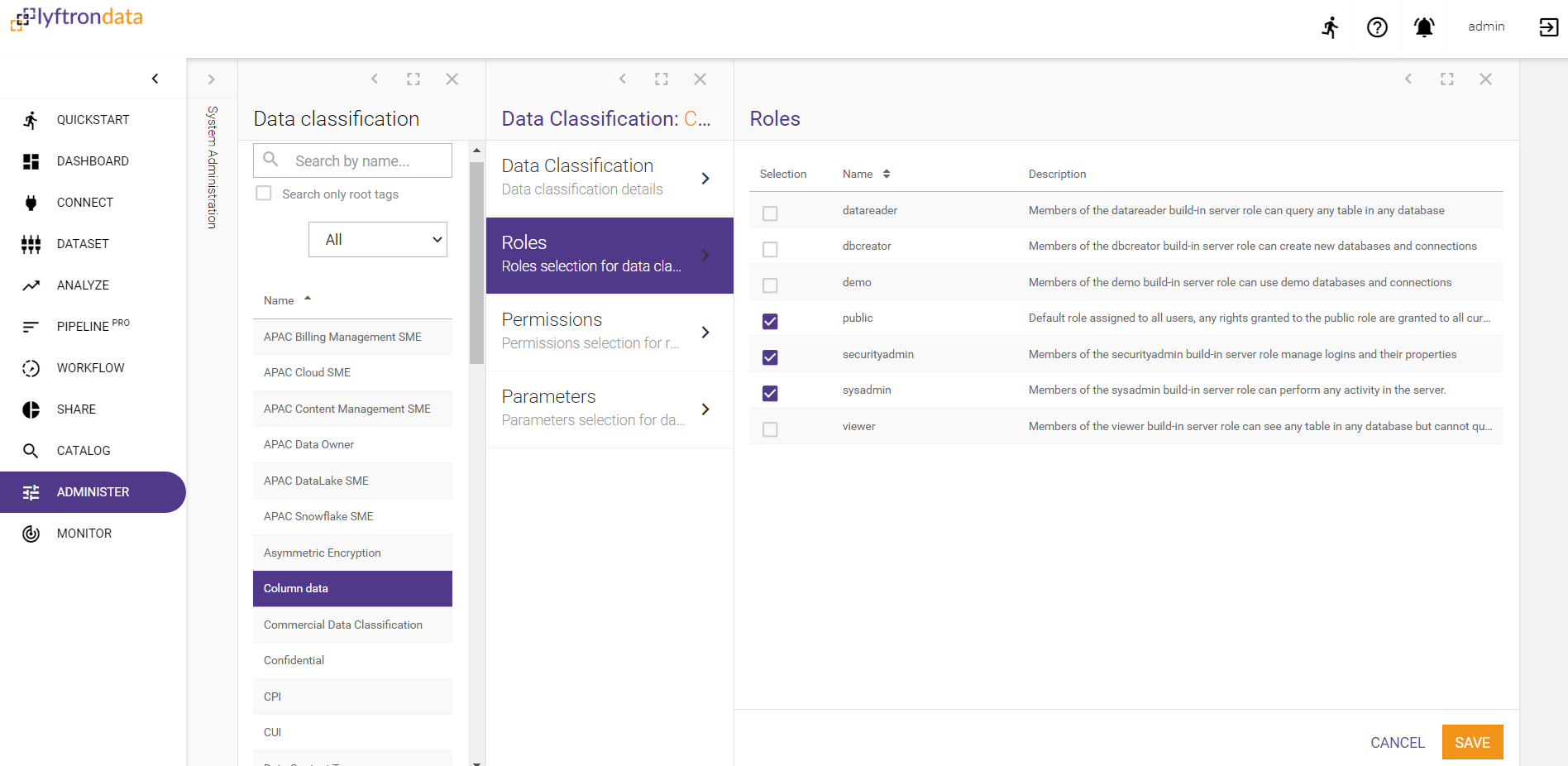Expand Data Classification details chevron

[705, 179]
